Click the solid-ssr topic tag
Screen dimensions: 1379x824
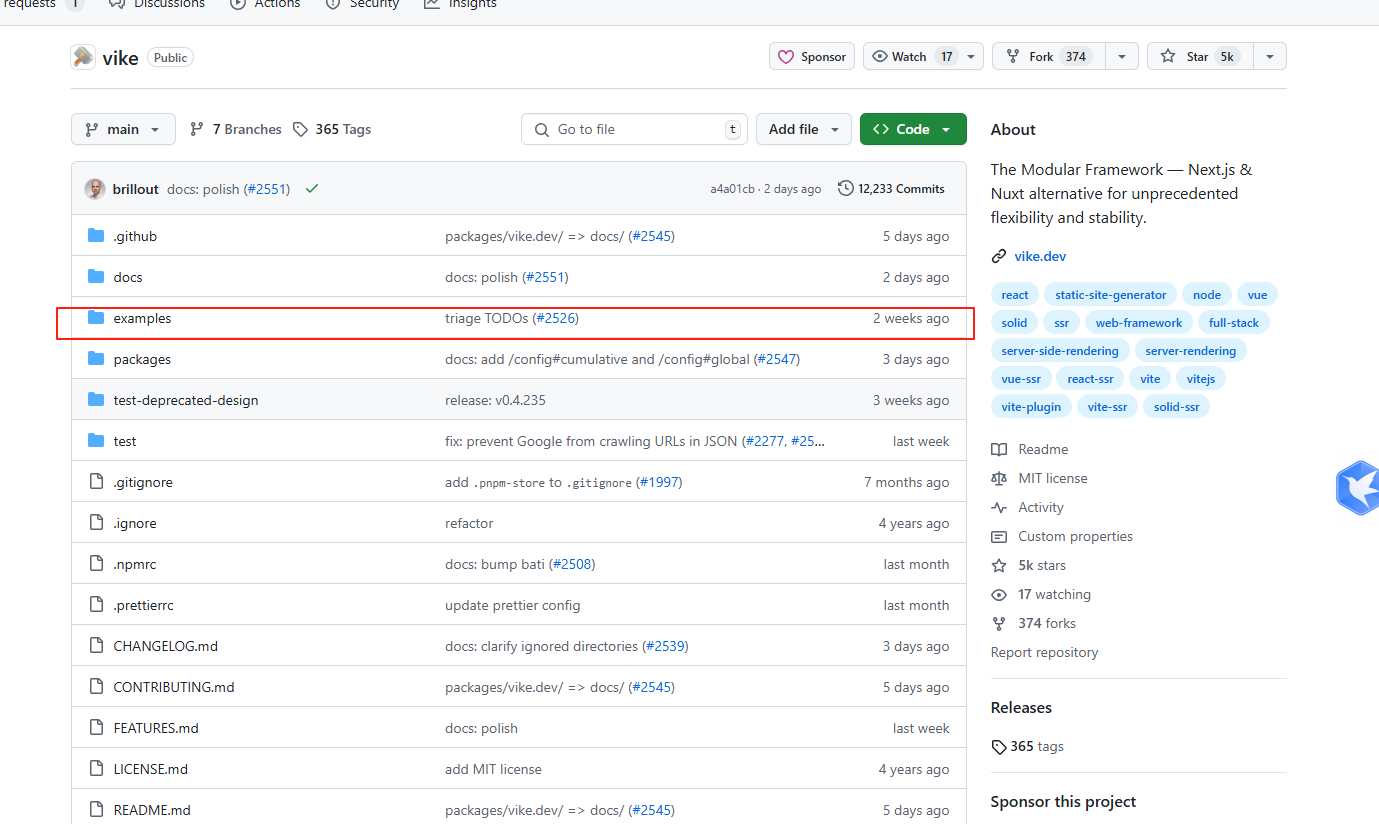(1177, 407)
